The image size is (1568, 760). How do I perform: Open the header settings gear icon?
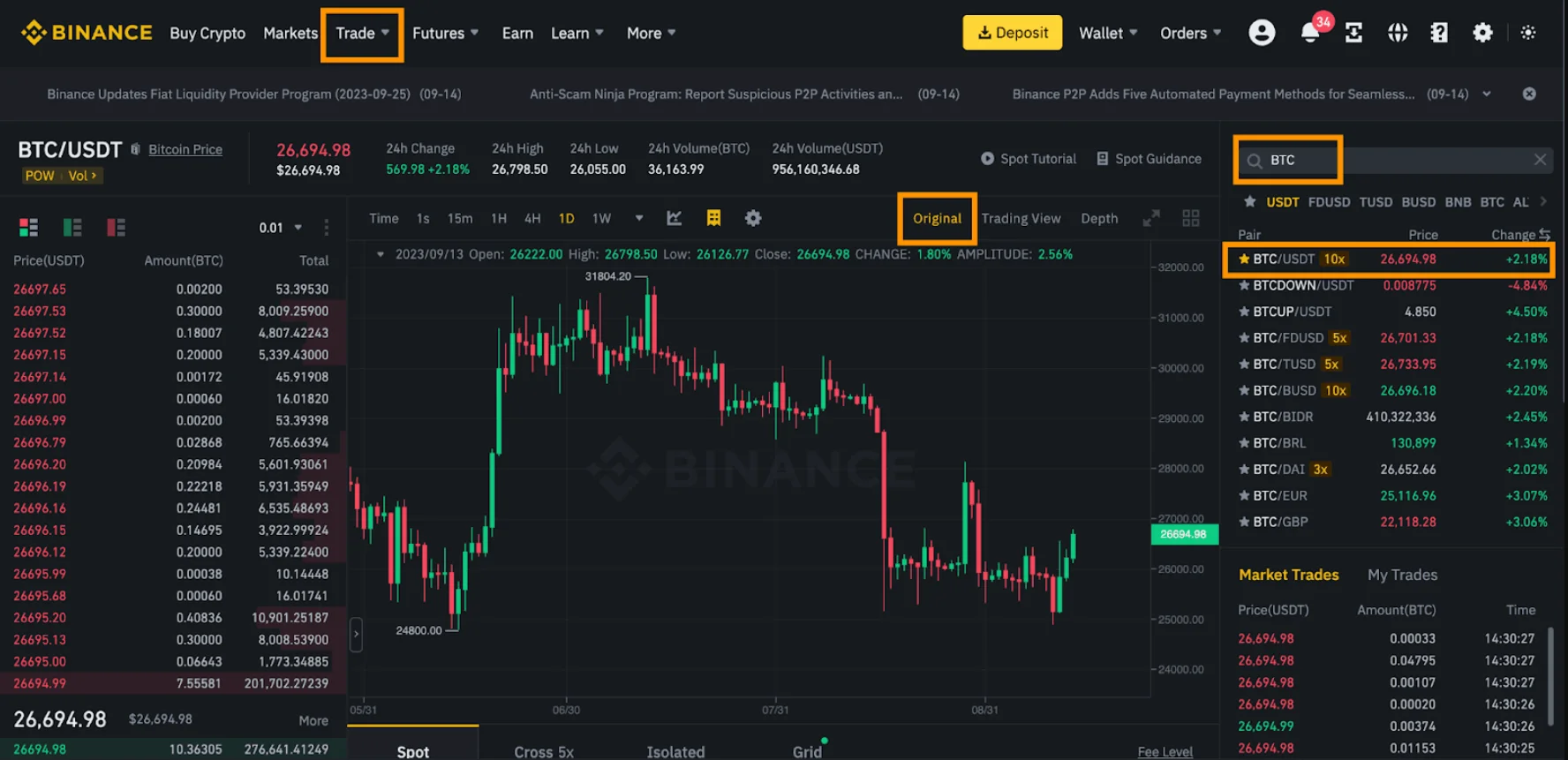click(1483, 33)
